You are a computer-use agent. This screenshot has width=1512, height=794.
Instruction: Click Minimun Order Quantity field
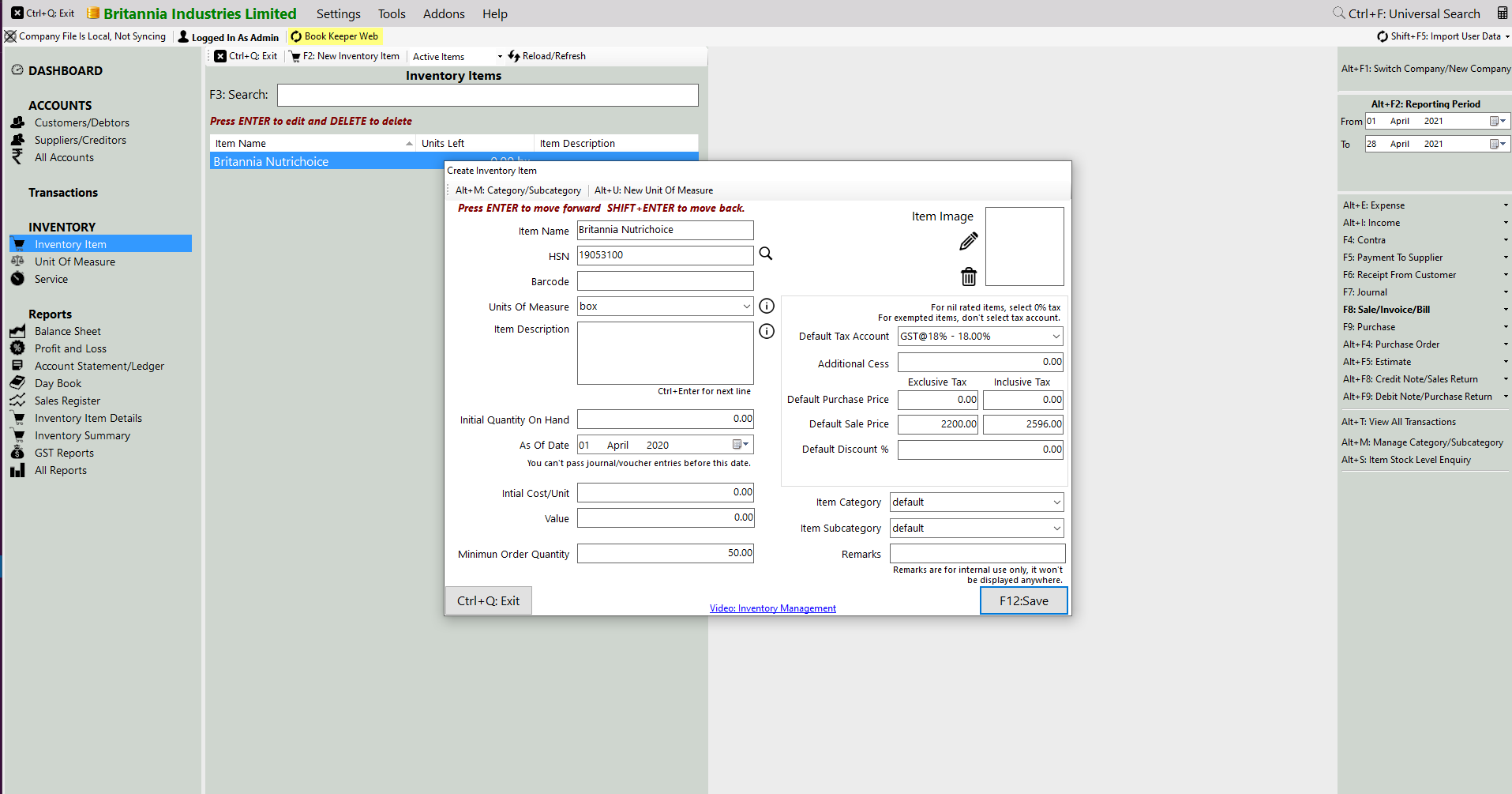tap(666, 554)
